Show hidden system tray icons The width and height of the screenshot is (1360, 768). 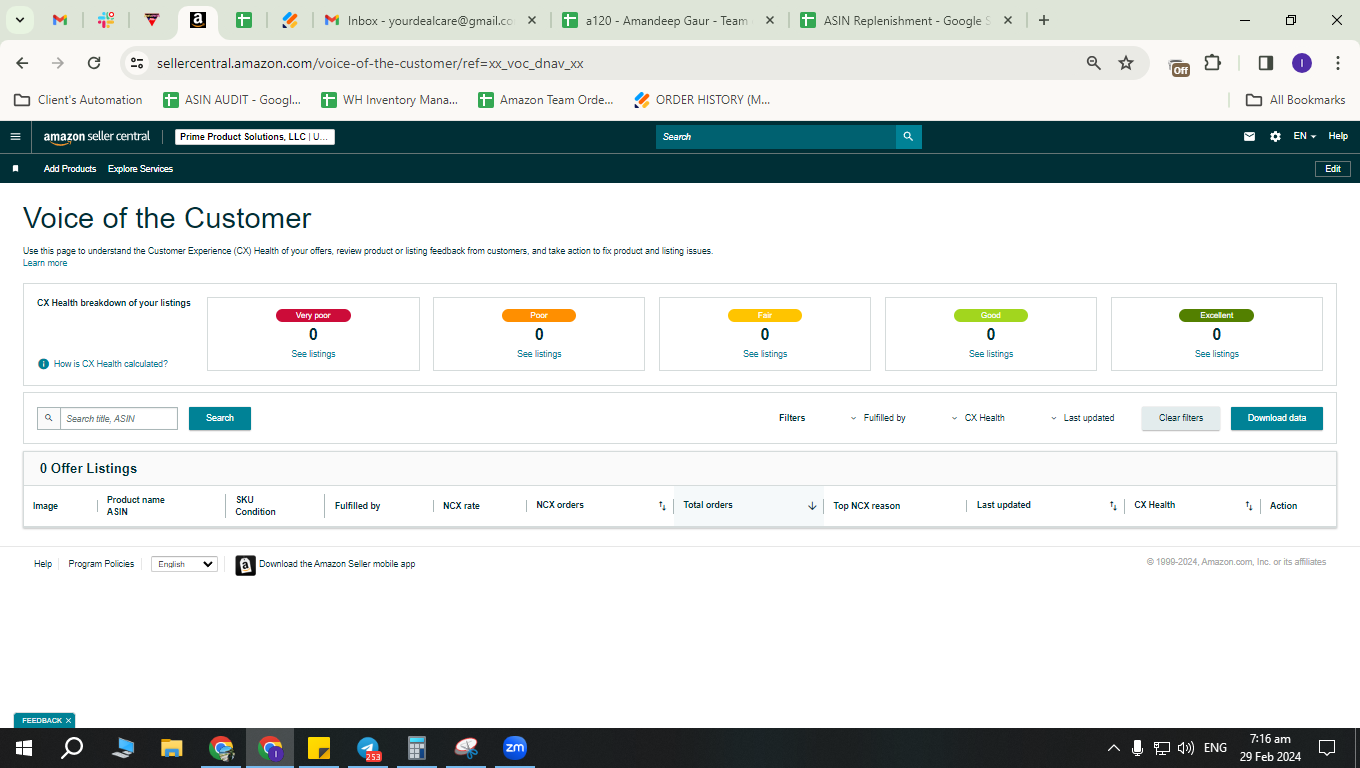1113,748
